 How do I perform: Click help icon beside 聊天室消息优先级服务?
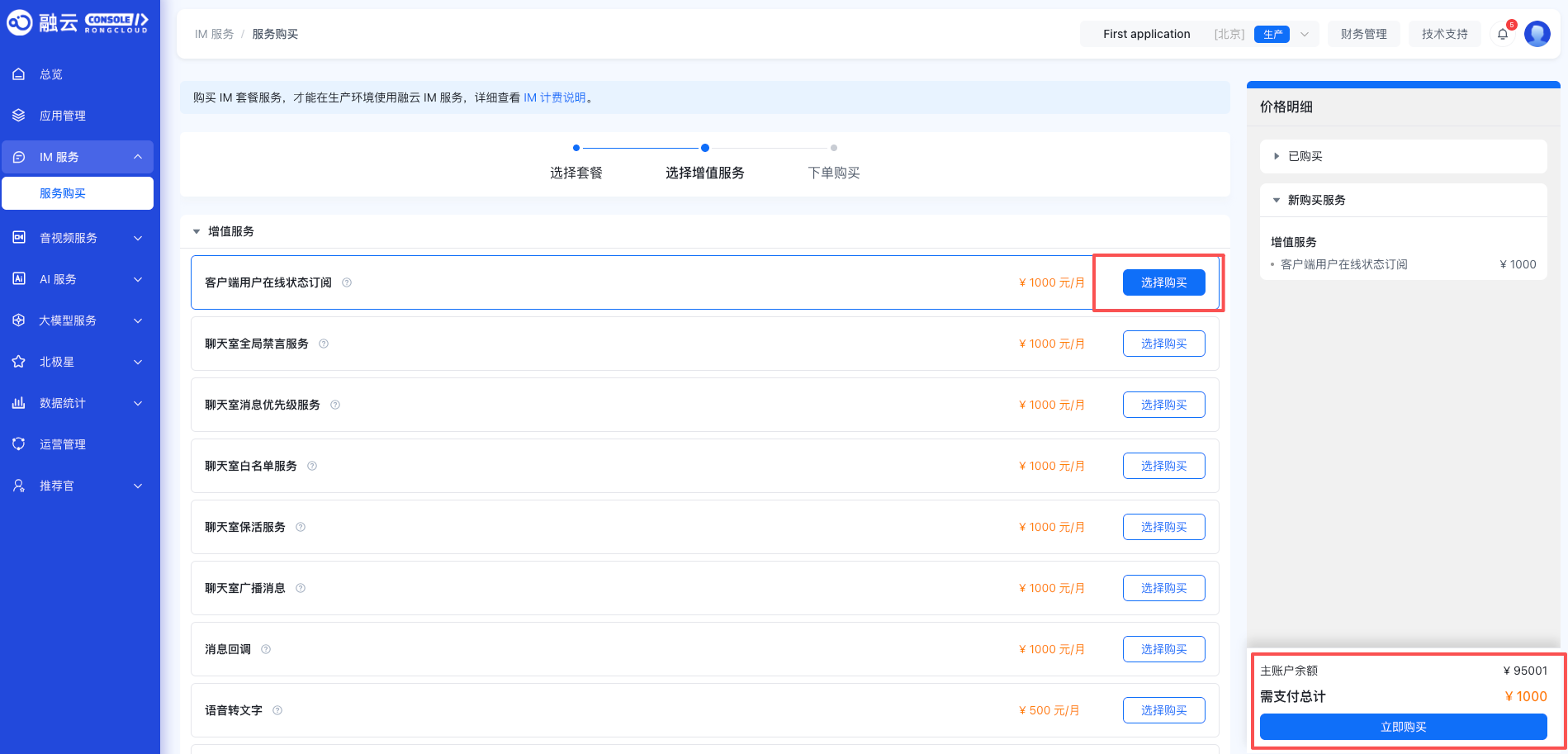pyautogui.click(x=335, y=405)
